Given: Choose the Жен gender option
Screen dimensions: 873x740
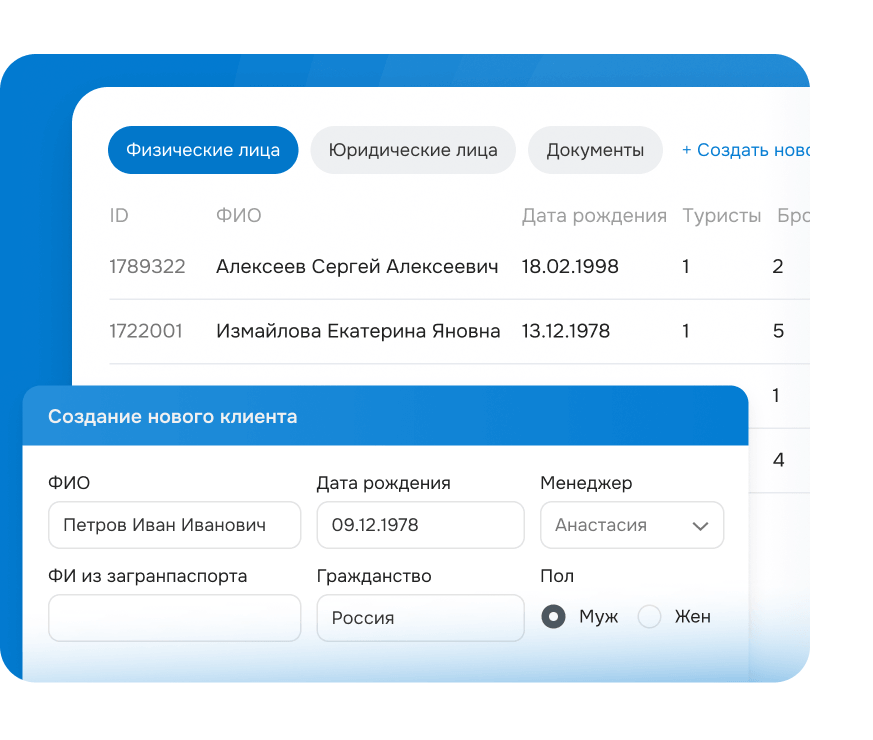Looking at the screenshot, I should [650, 617].
